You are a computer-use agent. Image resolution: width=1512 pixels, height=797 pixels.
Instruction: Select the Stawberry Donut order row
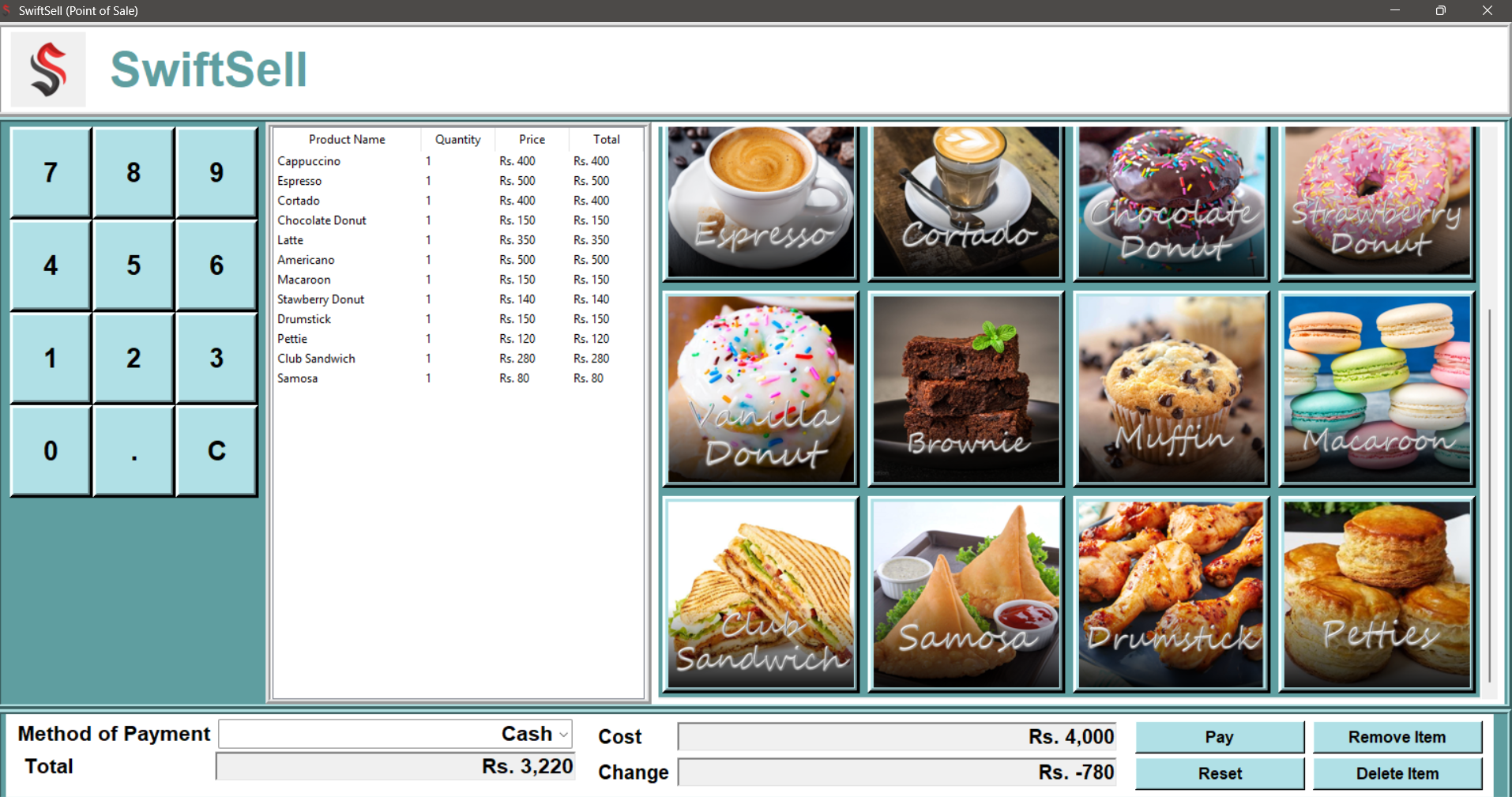(x=458, y=299)
